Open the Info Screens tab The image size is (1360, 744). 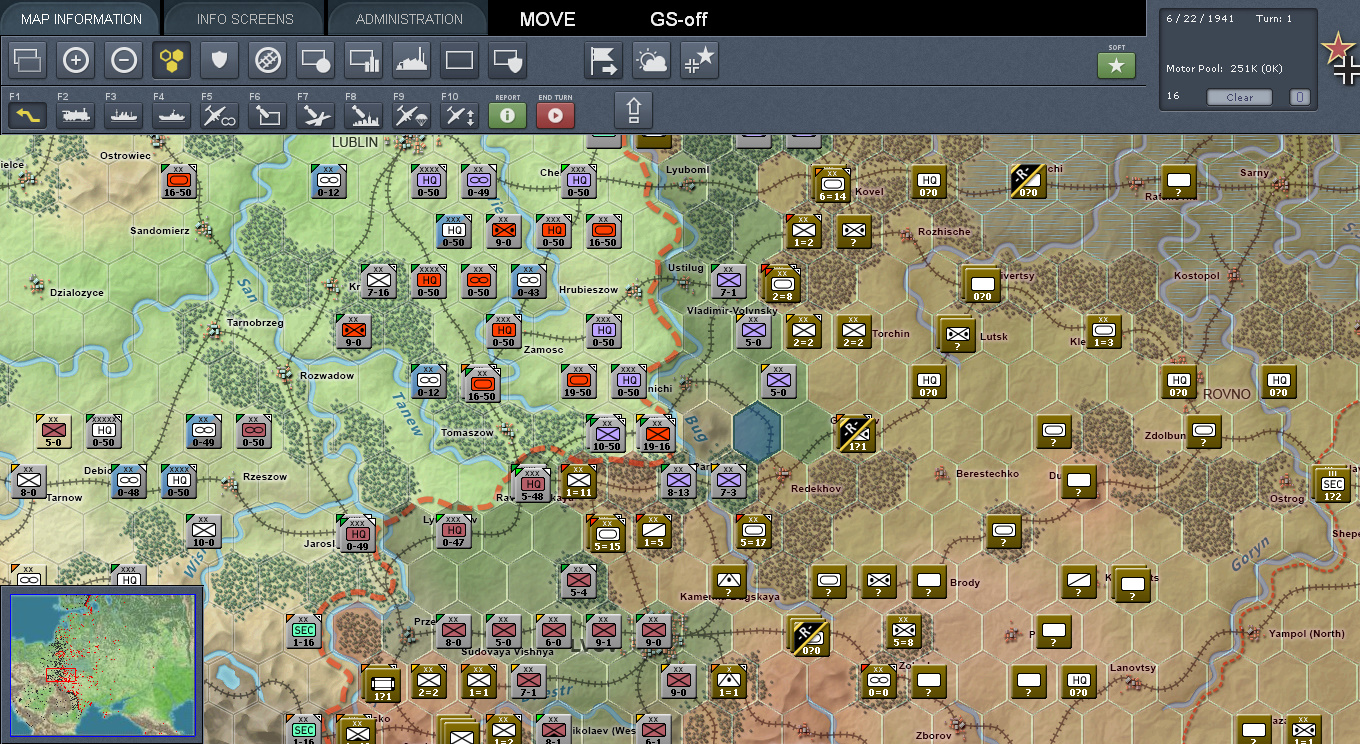click(x=245, y=19)
